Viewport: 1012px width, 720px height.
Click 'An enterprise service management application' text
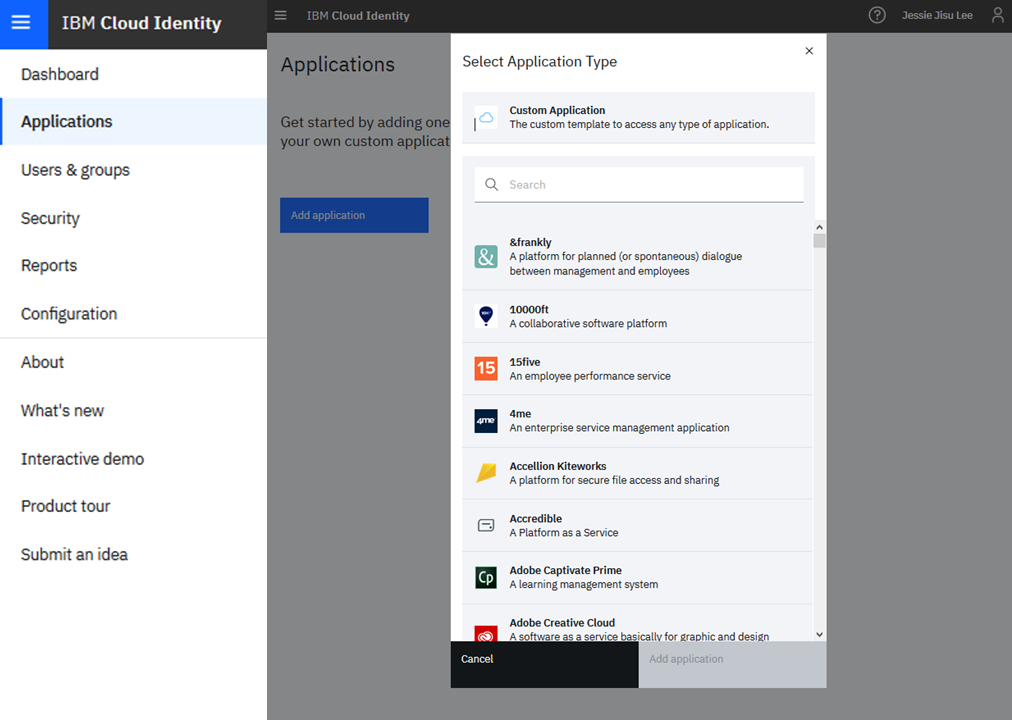point(620,428)
